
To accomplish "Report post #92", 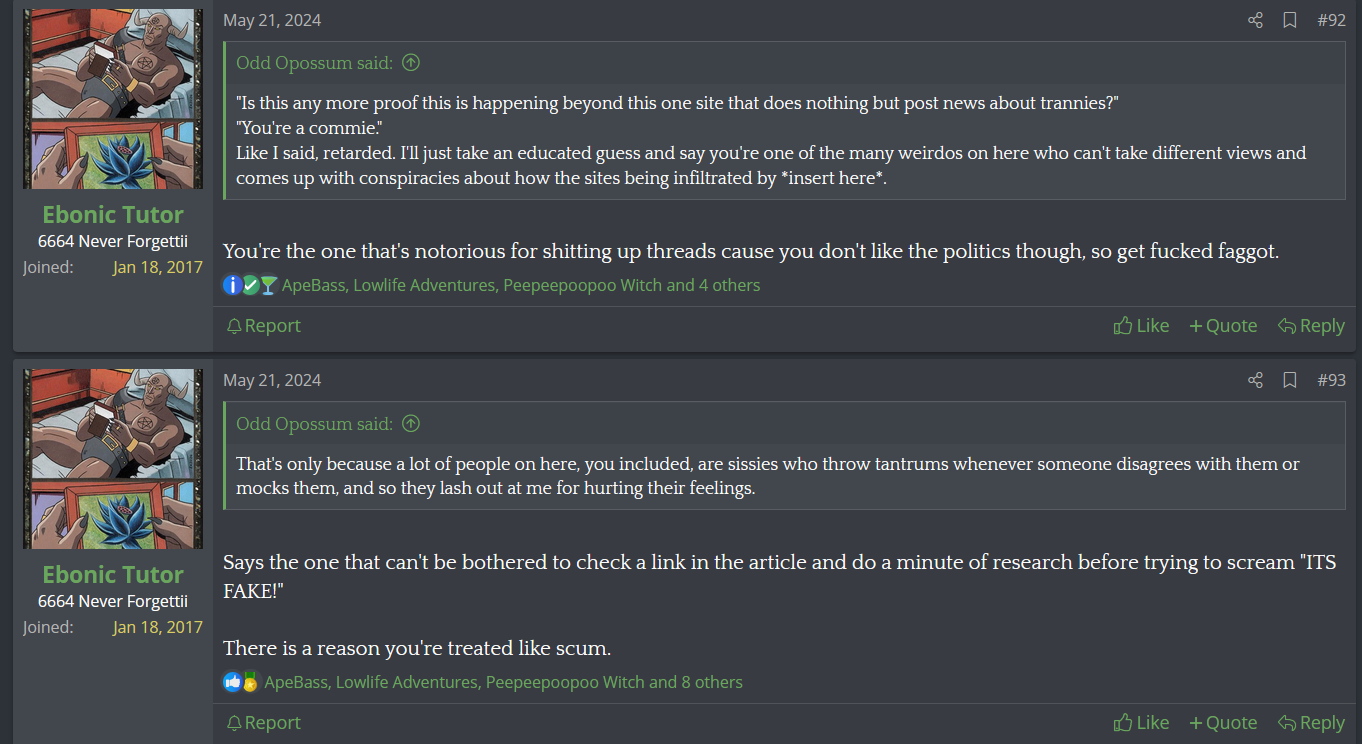I will click(263, 325).
